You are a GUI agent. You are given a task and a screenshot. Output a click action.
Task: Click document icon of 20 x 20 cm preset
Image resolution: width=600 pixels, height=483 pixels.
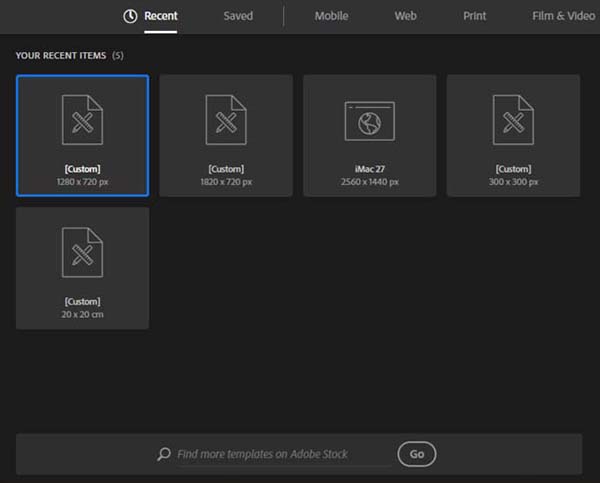82,252
